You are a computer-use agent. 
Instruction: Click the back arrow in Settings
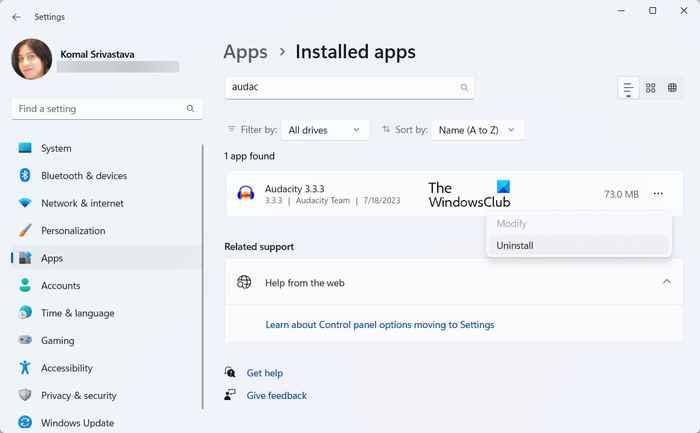click(x=16, y=16)
